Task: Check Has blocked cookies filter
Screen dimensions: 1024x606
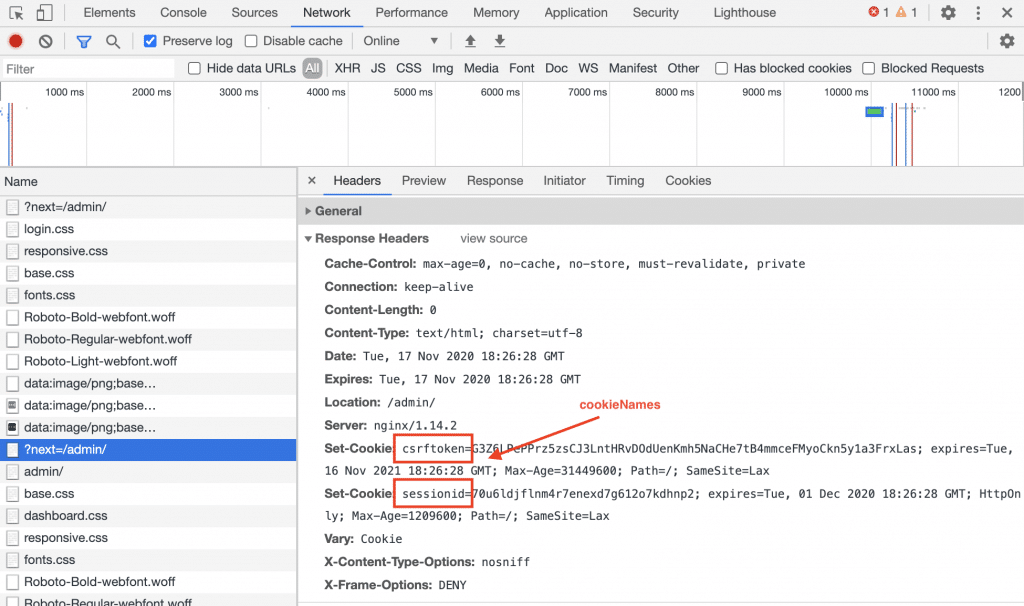Action: click(722, 69)
